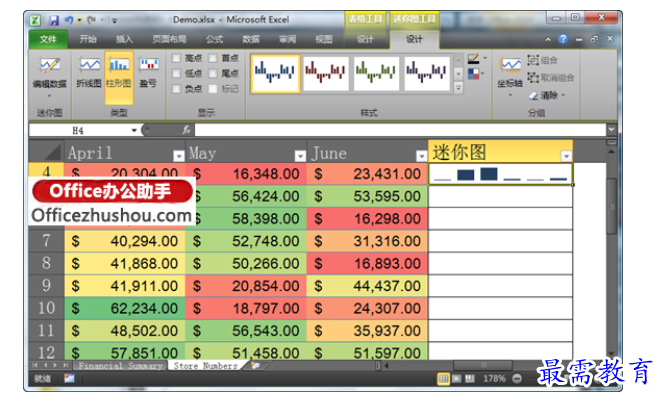661x403 pixels.
Task: Switch to the 视图 (View) tab
Action: tap(324, 39)
